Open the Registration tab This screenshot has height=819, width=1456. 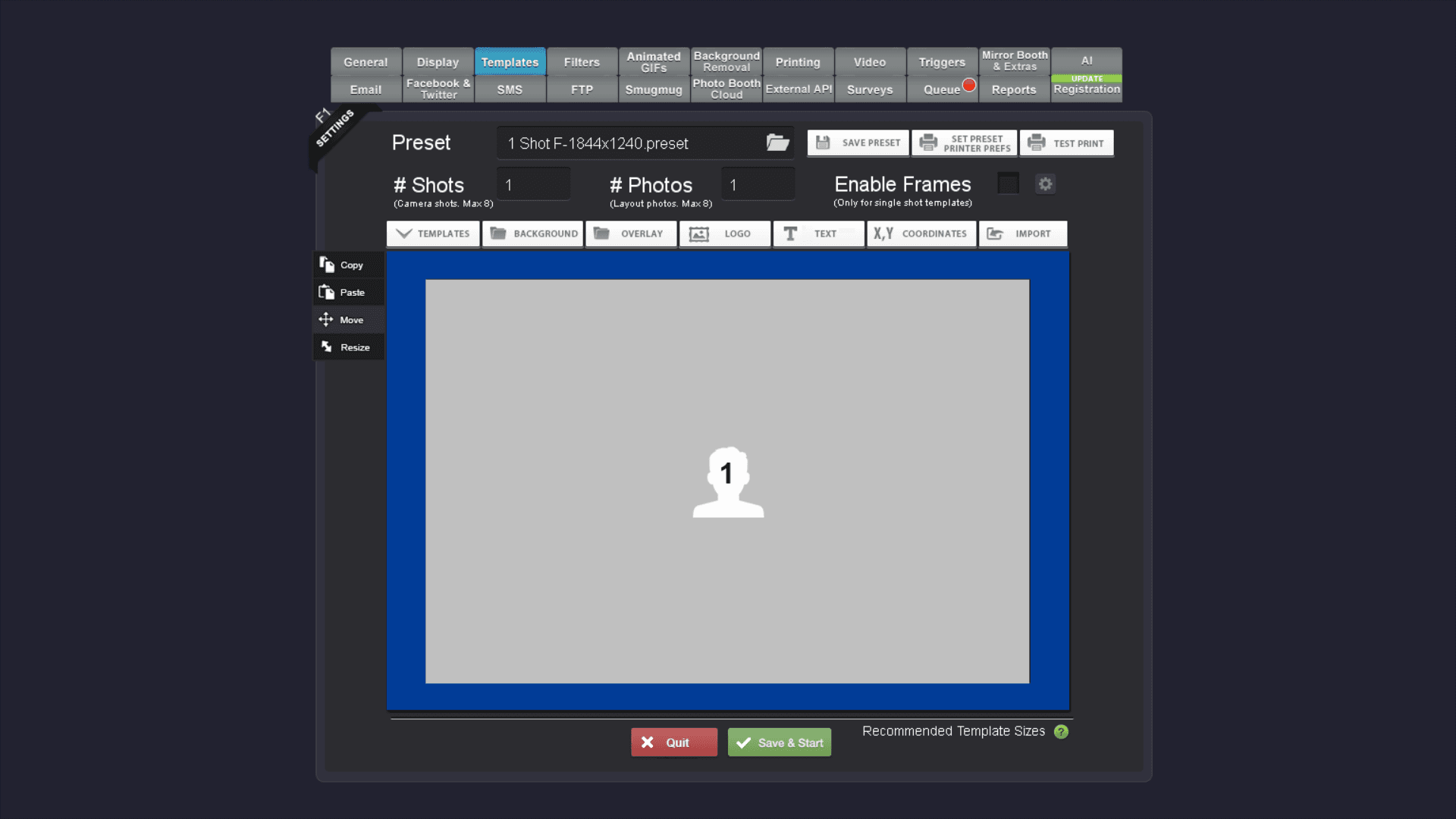click(x=1087, y=88)
